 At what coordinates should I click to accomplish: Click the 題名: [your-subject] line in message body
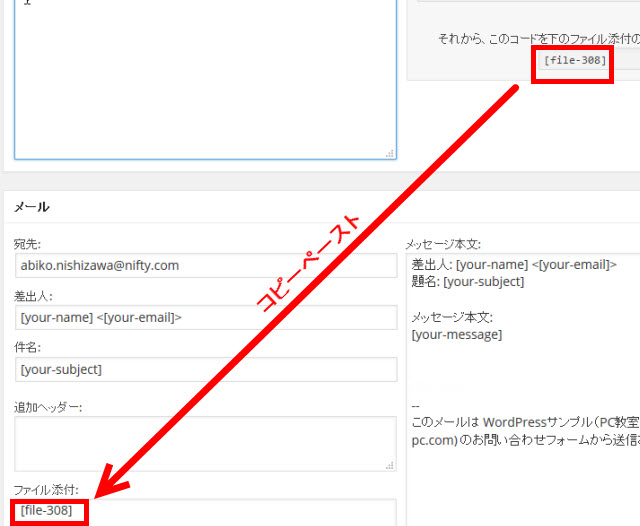pos(468,282)
